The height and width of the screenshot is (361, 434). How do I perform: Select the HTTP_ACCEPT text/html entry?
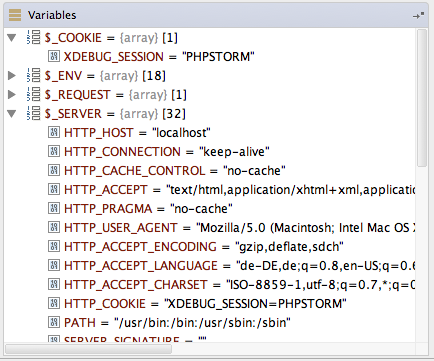[x=239, y=190]
